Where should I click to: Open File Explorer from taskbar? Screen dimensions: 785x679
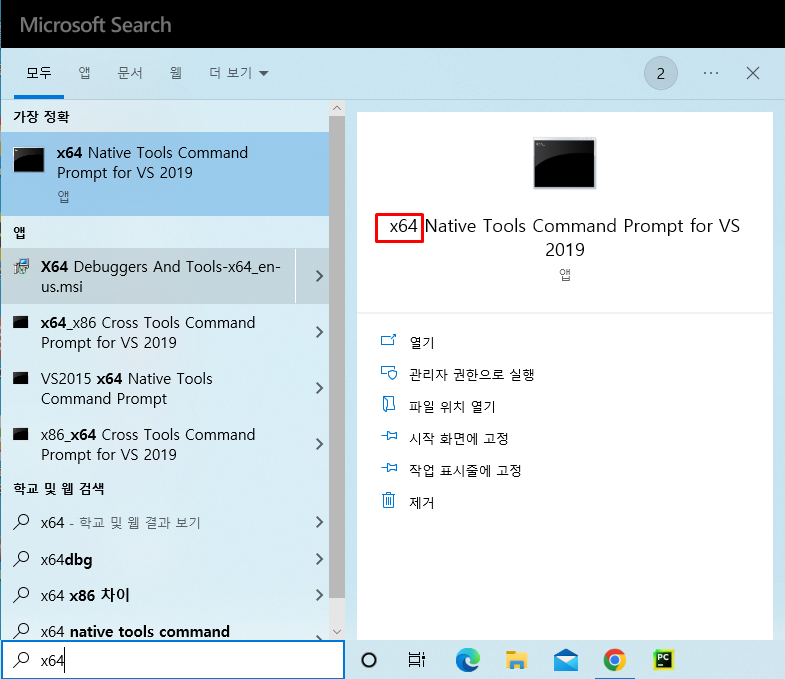[x=516, y=660]
